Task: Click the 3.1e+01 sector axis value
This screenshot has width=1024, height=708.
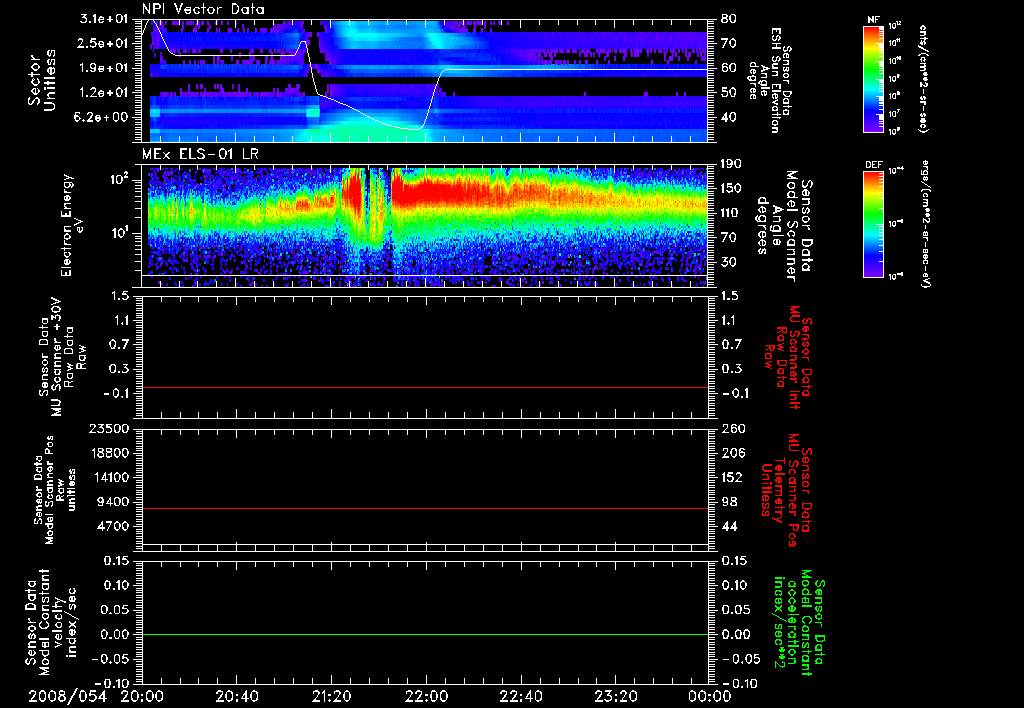Action: (x=104, y=18)
